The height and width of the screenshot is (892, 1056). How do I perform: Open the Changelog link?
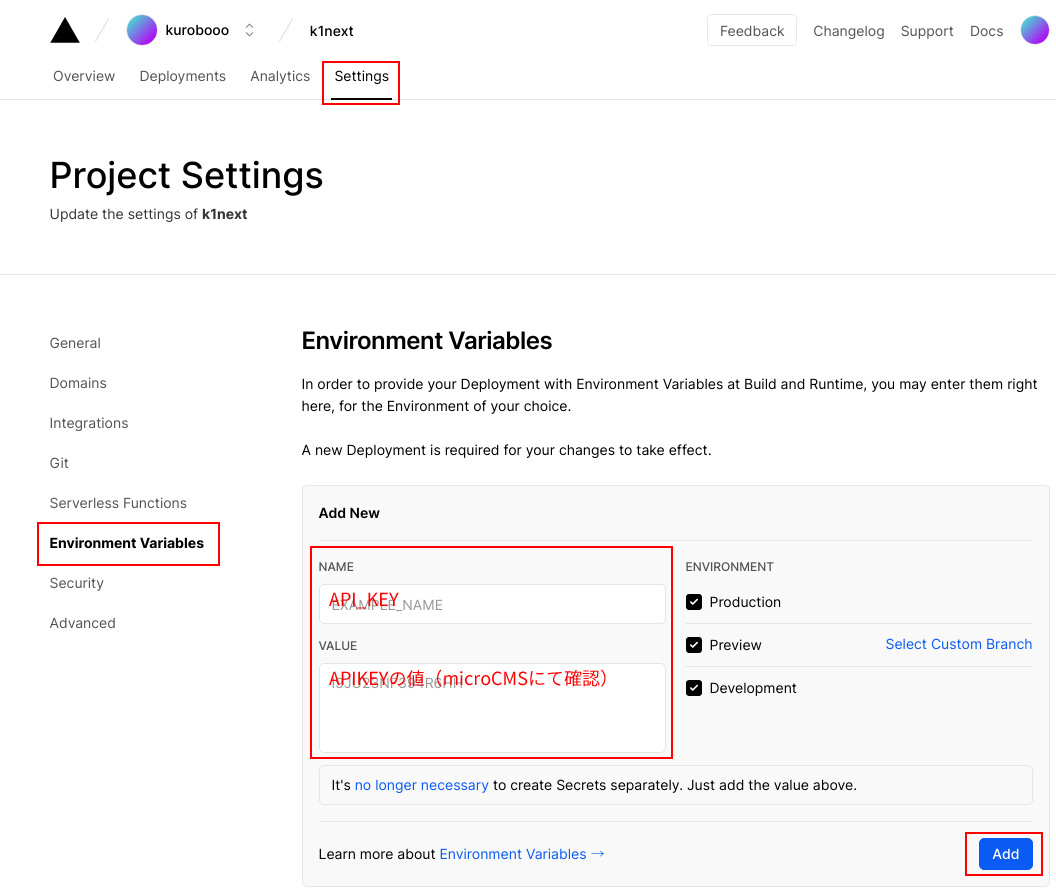pos(849,31)
